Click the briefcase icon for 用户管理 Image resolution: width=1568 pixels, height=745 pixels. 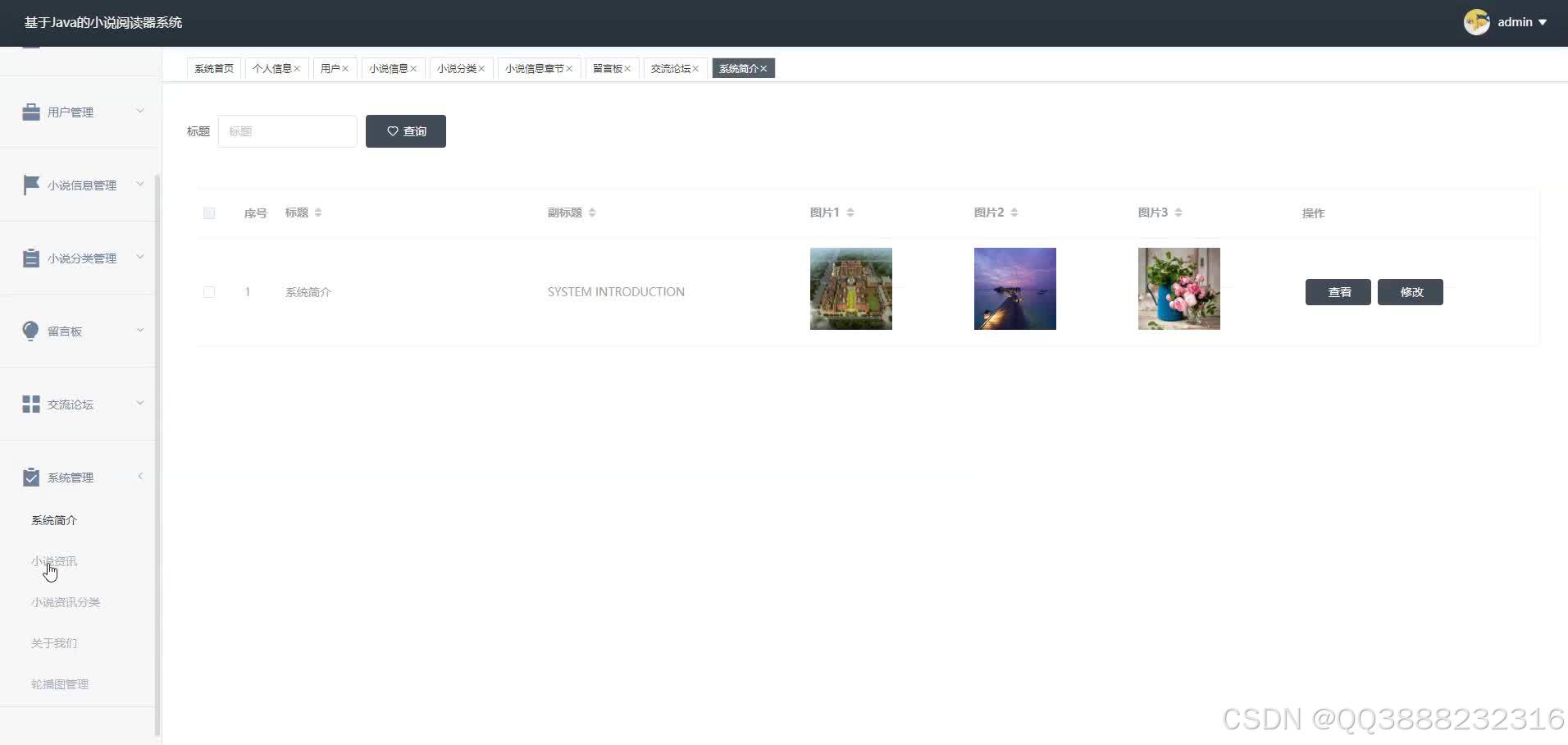coord(31,112)
